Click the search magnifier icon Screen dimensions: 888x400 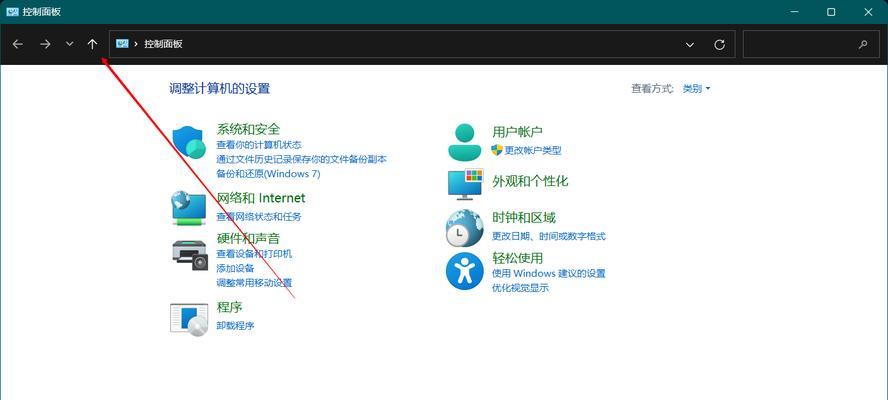coord(863,44)
